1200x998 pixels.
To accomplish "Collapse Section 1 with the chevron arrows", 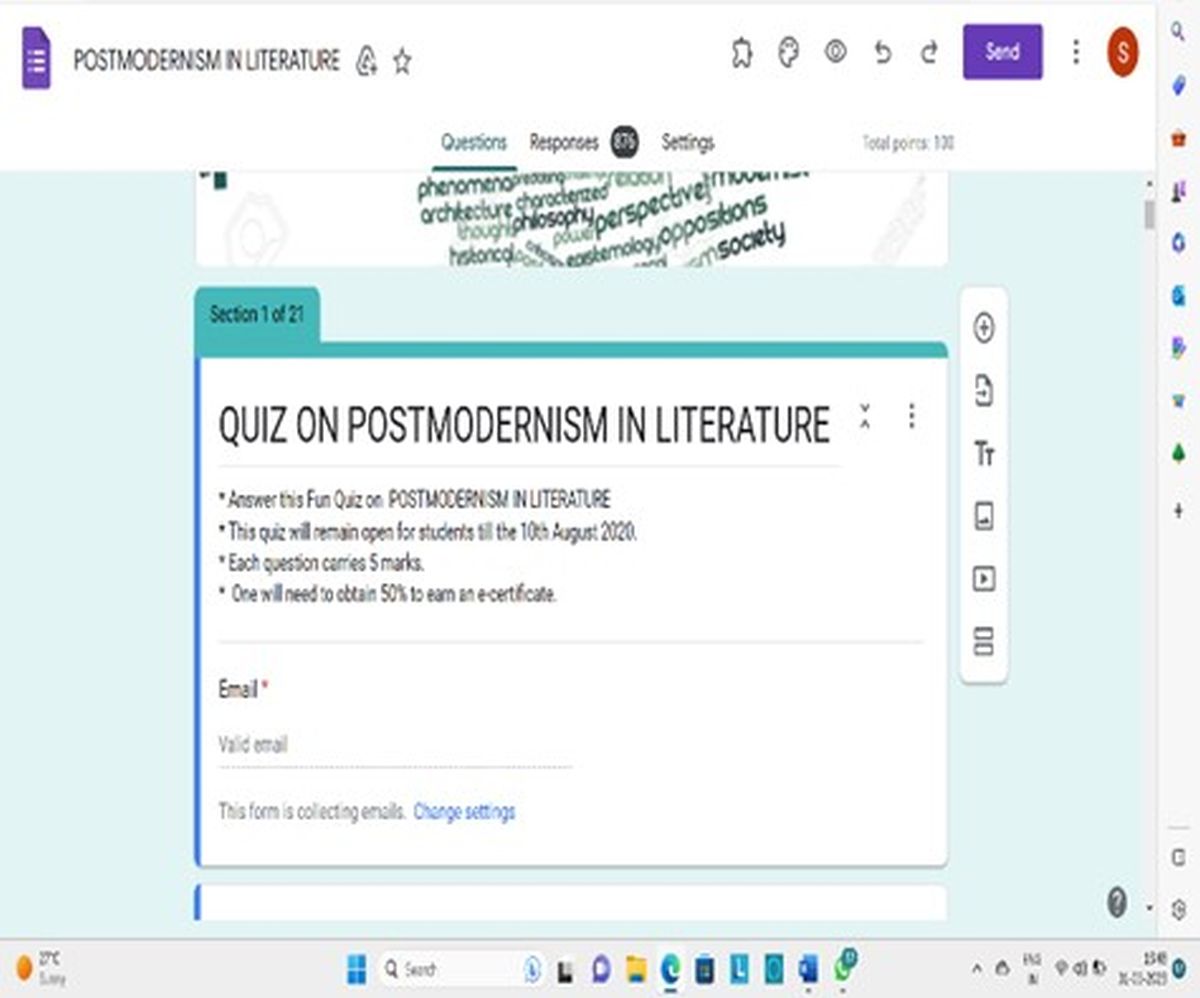I will [865, 416].
